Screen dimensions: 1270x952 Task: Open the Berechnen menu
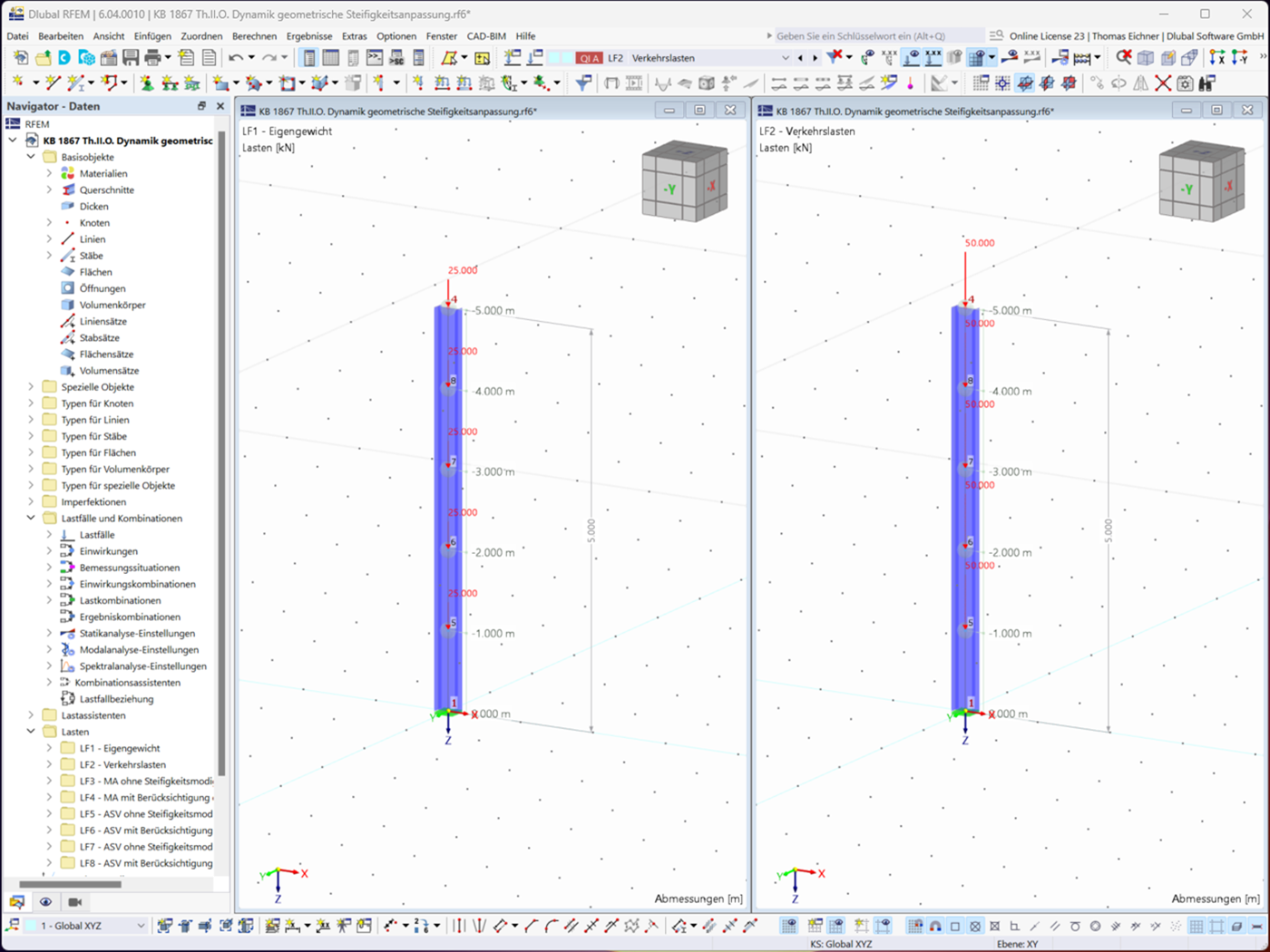coord(254,36)
